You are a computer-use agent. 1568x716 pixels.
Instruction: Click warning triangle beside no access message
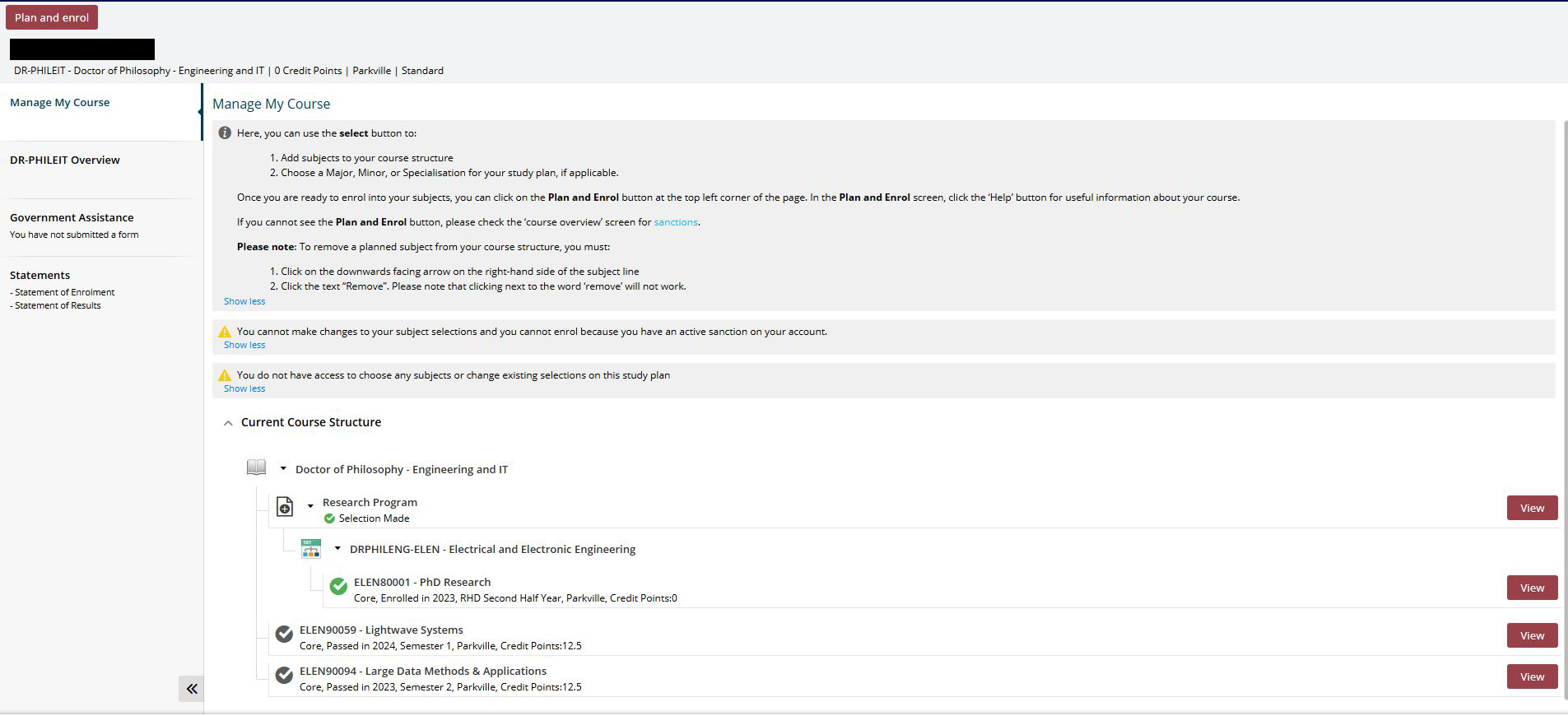(x=225, y=375)
